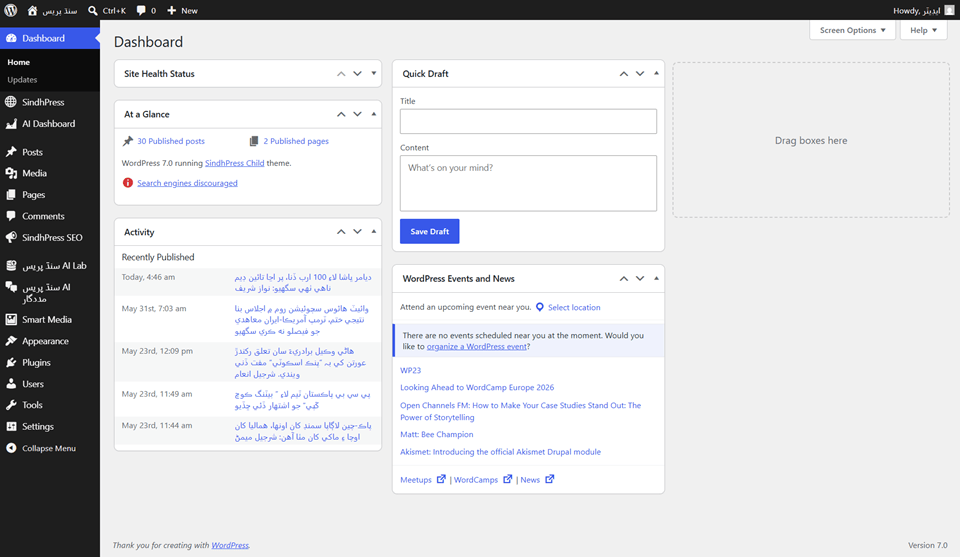Screen dimensions: 960x557
Task: Open Looking Ahead to WordCamp Europe 2026
Action: 477,387
